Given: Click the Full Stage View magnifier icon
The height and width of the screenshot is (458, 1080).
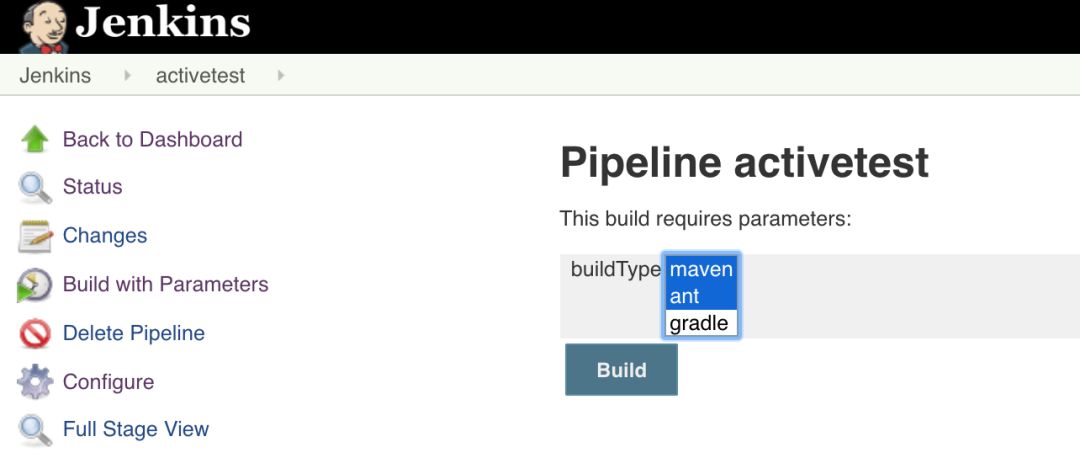Looking at the screenshot, I should pos(35,430).
